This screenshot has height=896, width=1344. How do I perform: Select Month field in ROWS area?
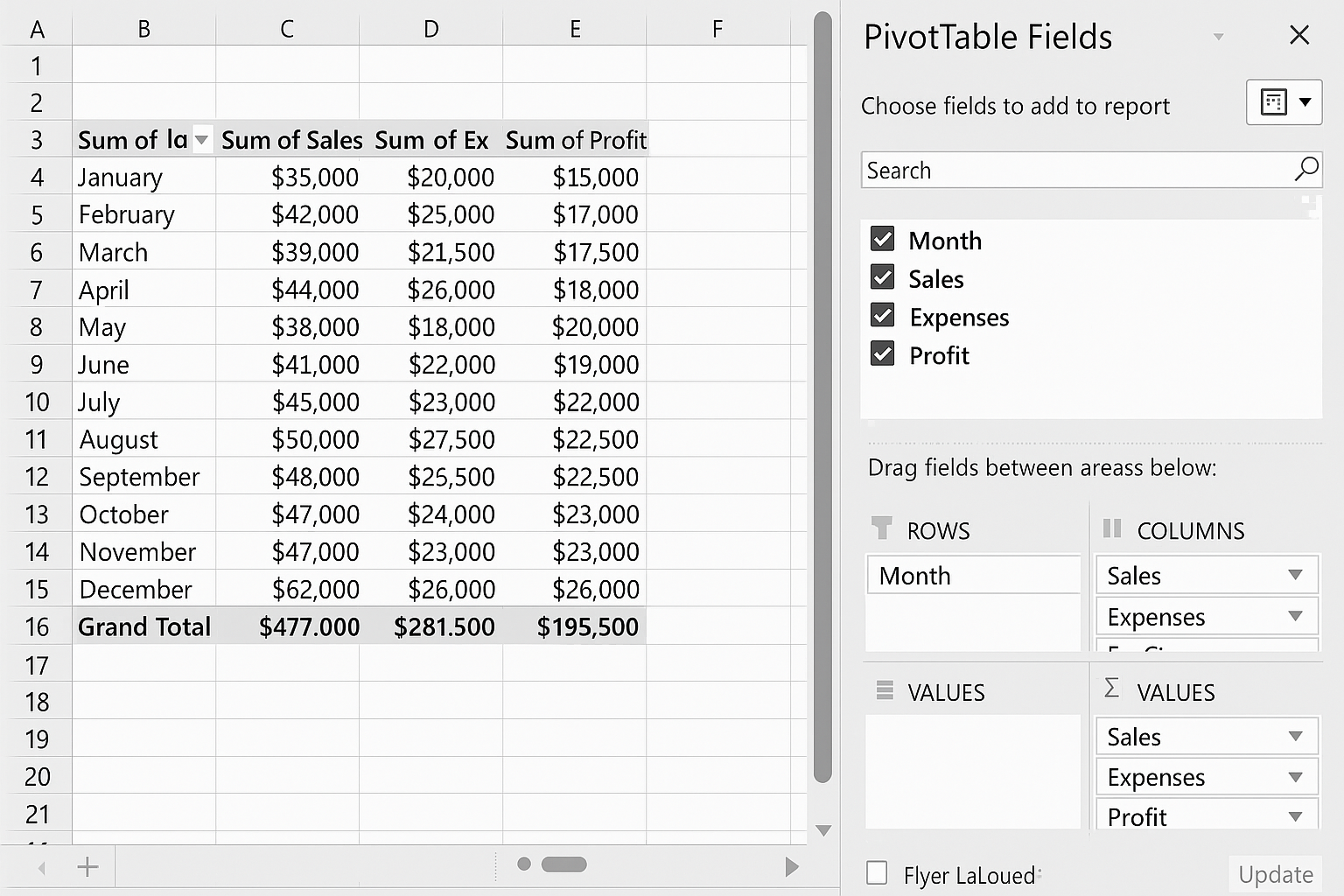point(974,575)
